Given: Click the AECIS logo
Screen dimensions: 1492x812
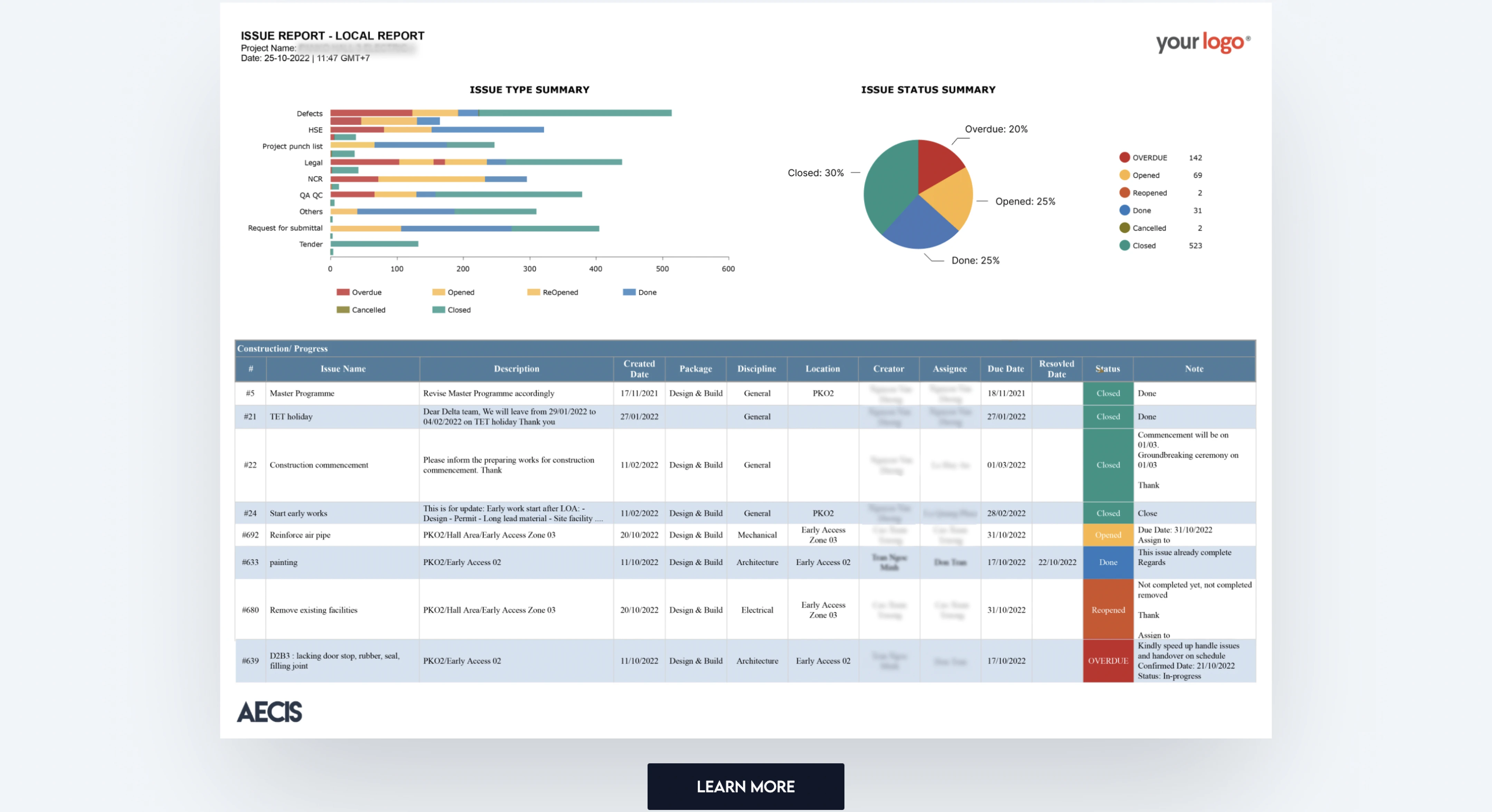Looking at the screenshot, I should pyautogui.click(x=269, y=712).
